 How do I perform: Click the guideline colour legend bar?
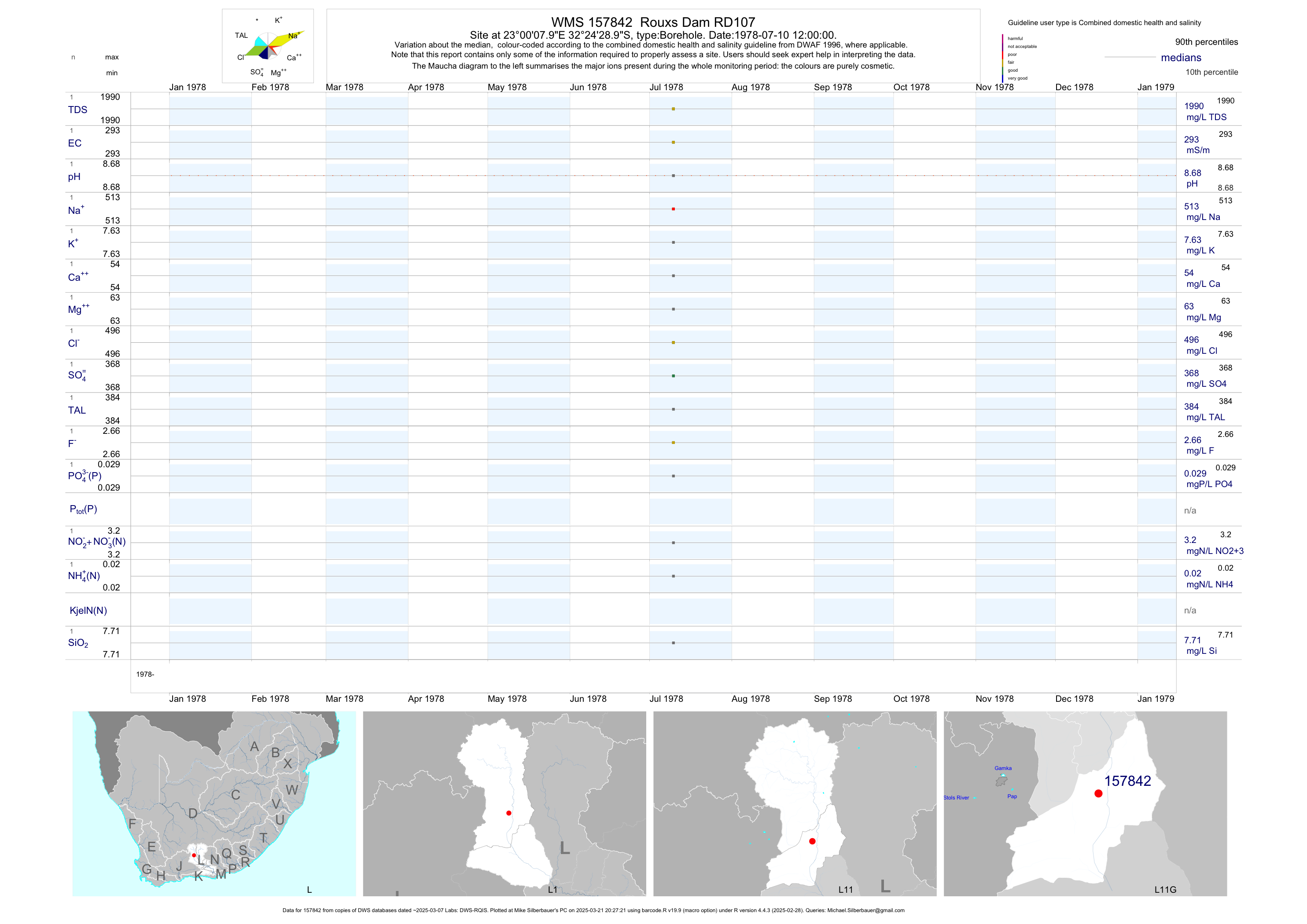[x=1002, y=58]
